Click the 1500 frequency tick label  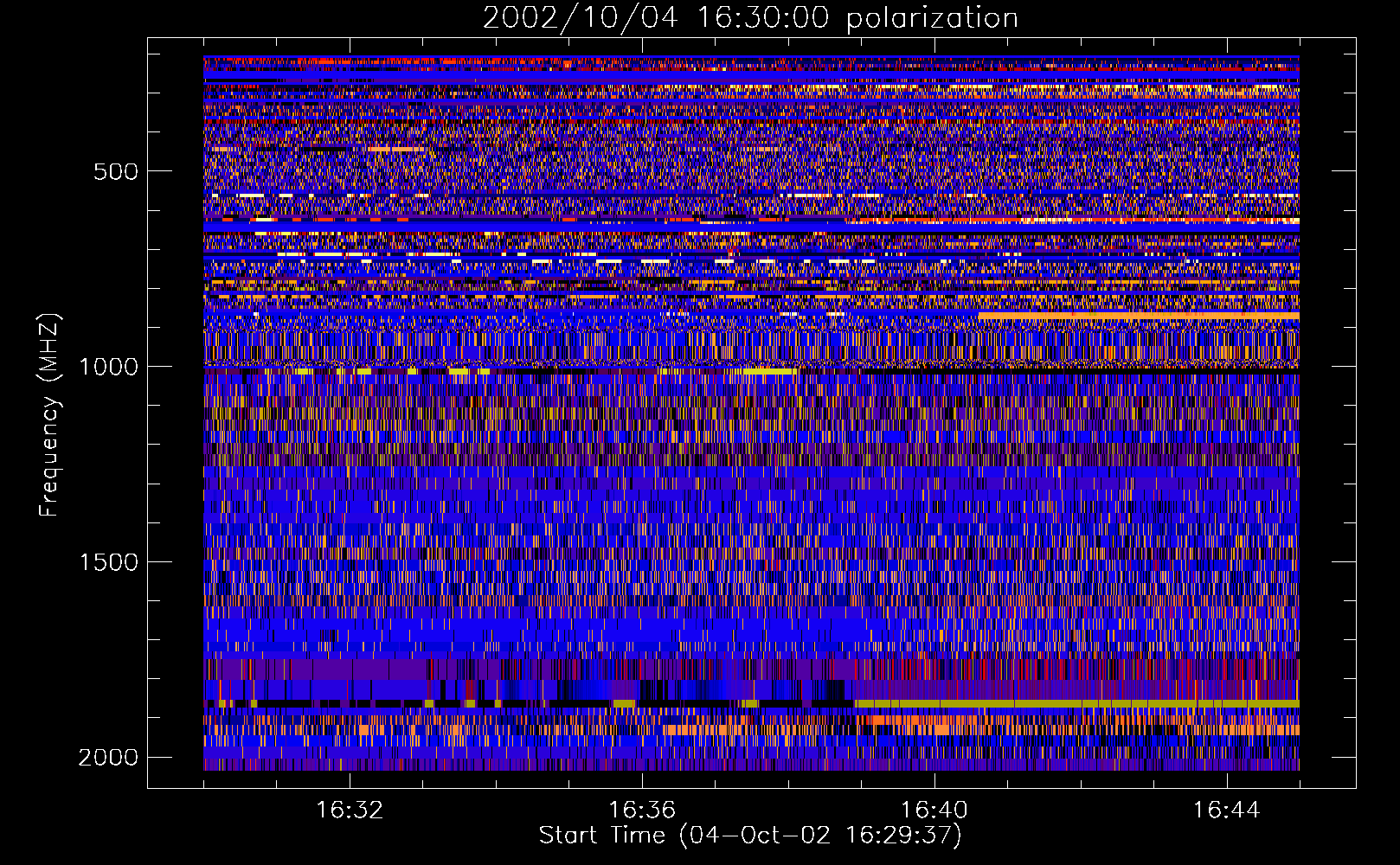click(108, 562)
